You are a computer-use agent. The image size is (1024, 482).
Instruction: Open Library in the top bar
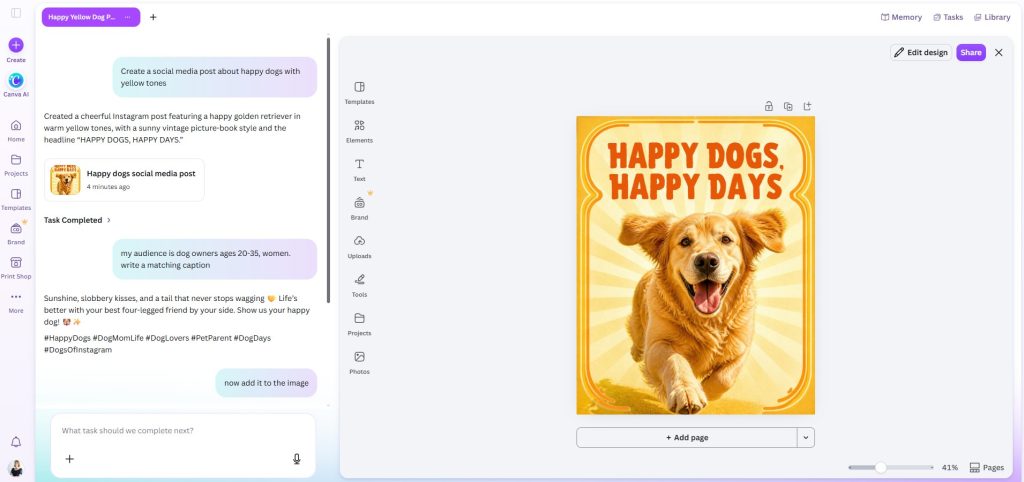tap(992, 17)
